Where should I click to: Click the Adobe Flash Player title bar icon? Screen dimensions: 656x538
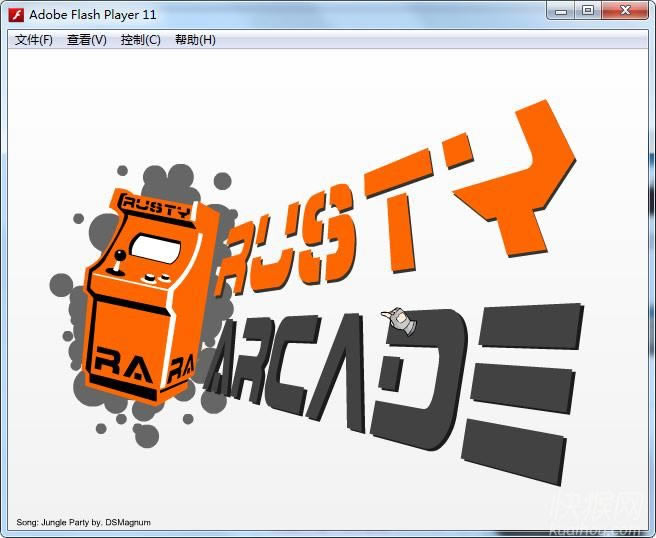click(16, 14)
